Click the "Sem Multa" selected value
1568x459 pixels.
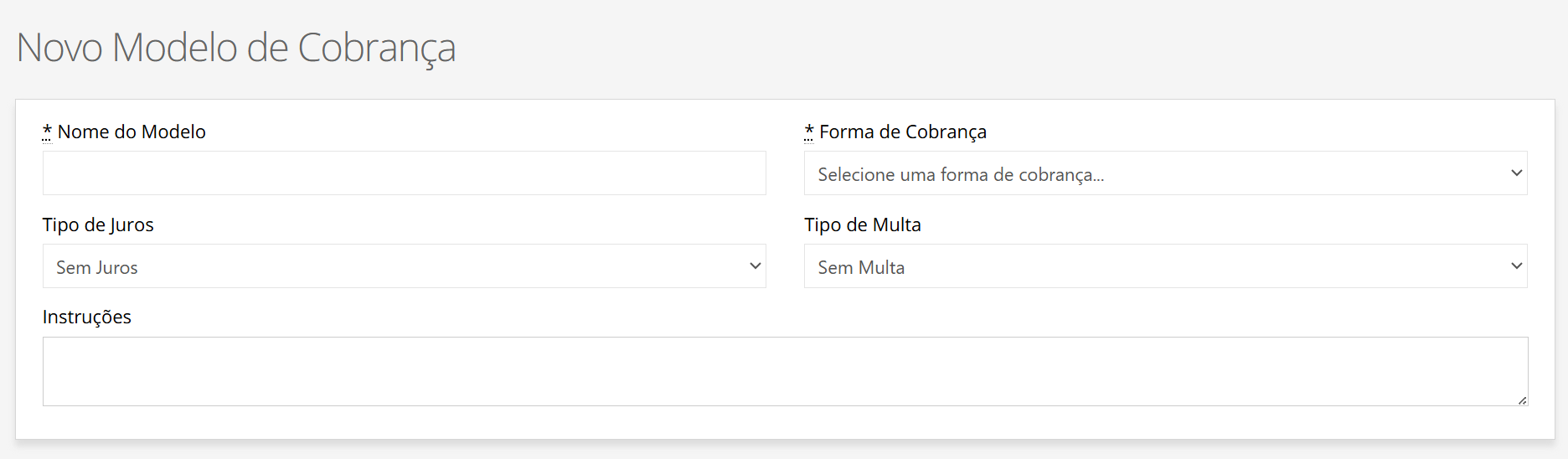pos(861,267)
